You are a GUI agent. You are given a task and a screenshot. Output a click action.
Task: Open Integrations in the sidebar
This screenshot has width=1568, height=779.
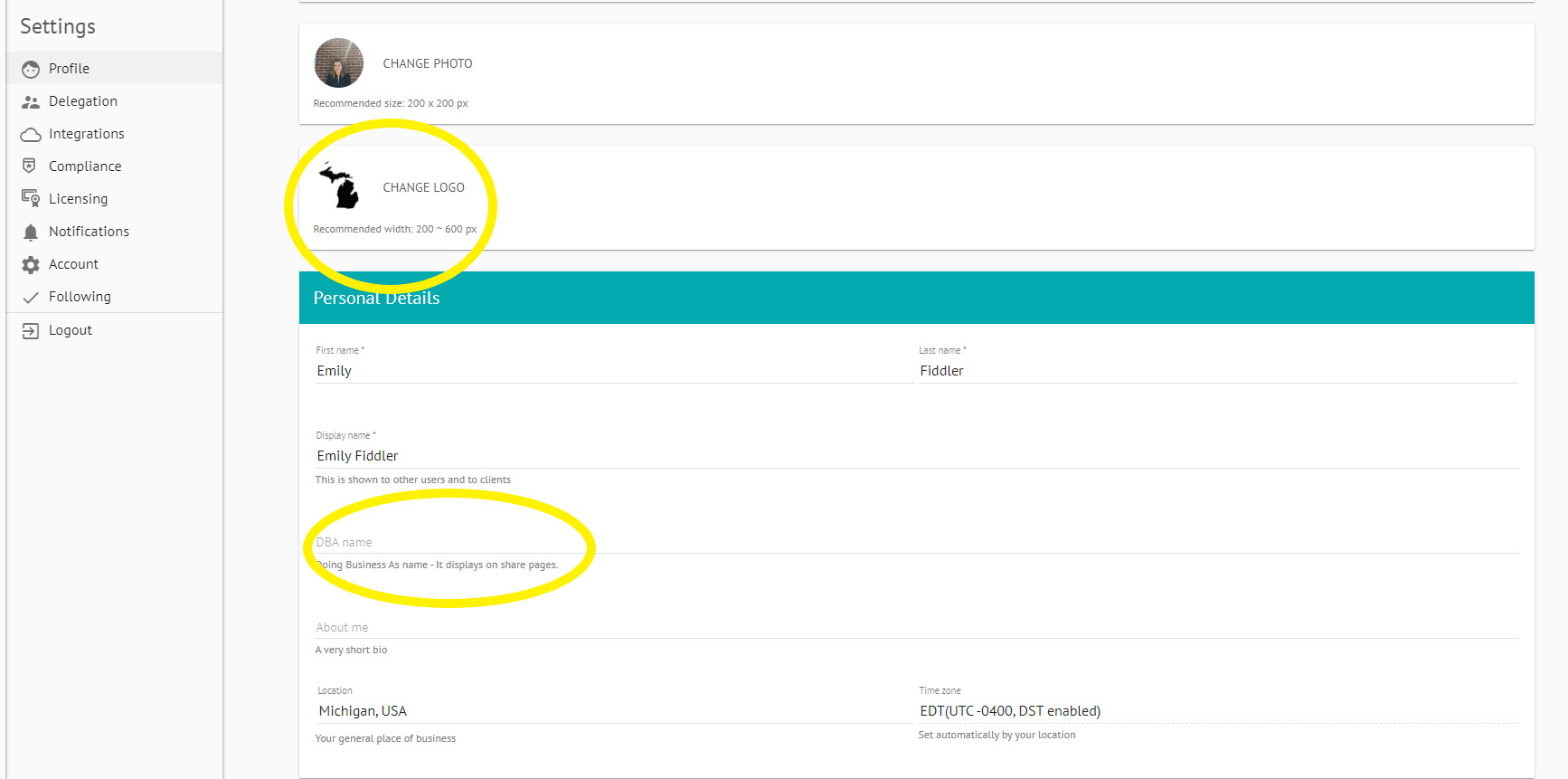coord(114,133)
